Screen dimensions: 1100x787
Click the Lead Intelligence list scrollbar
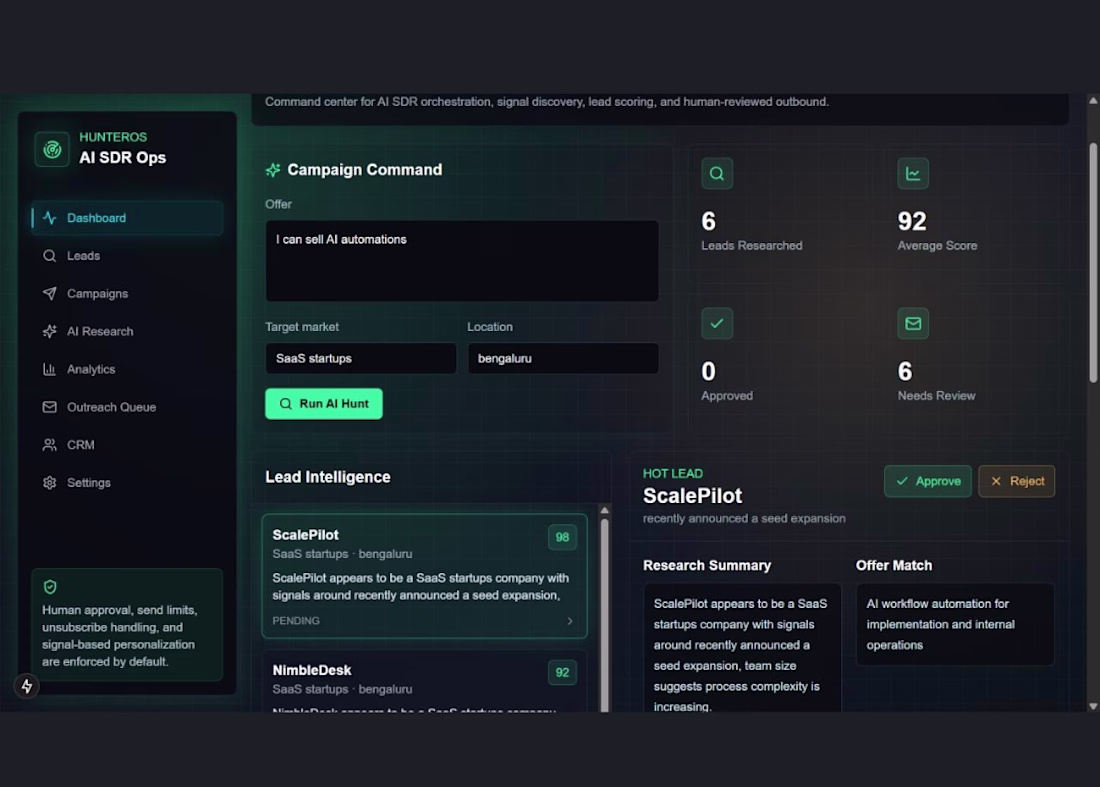[x=604, y=614]
